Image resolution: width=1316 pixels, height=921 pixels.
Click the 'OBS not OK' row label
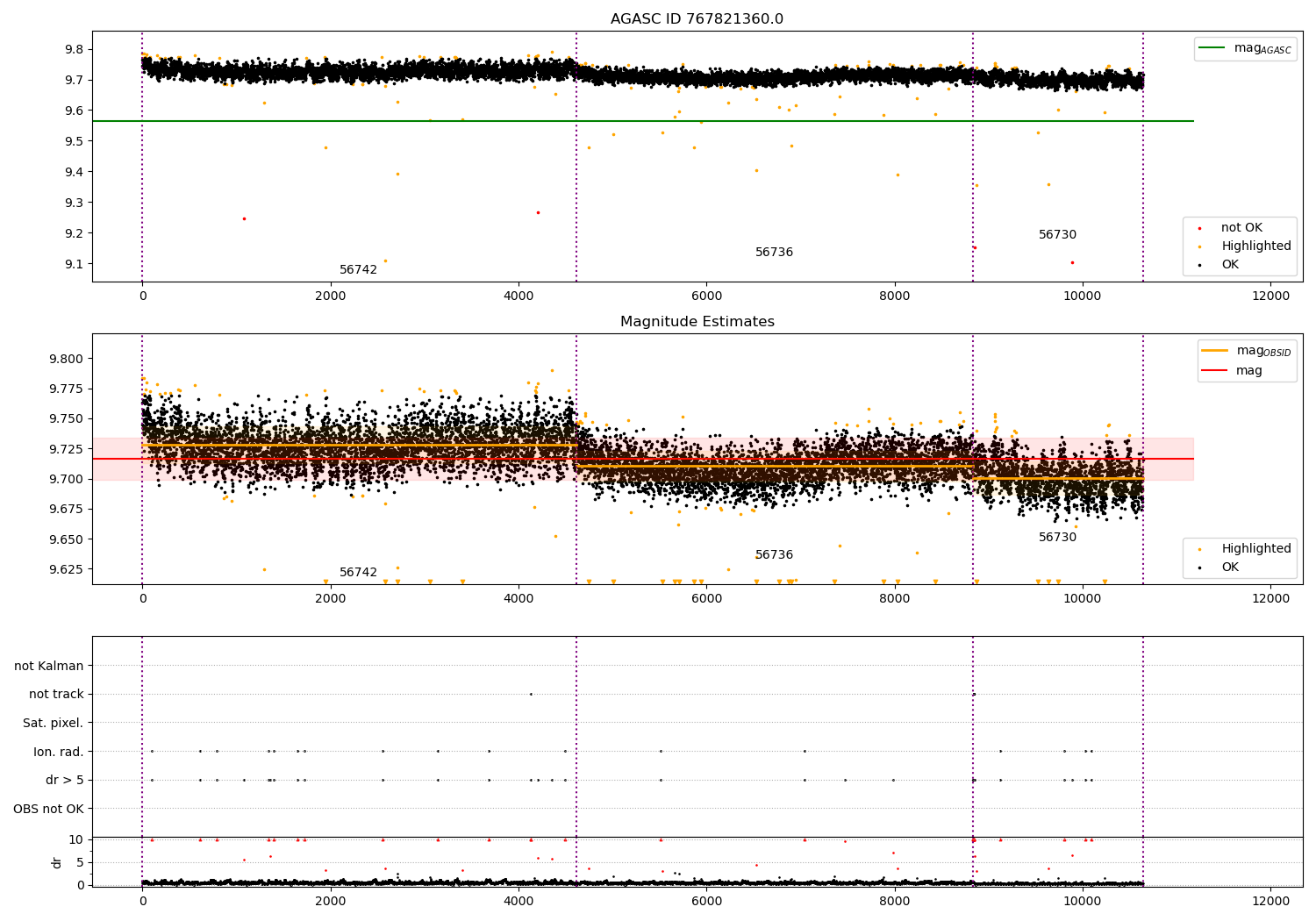point(48,810)
